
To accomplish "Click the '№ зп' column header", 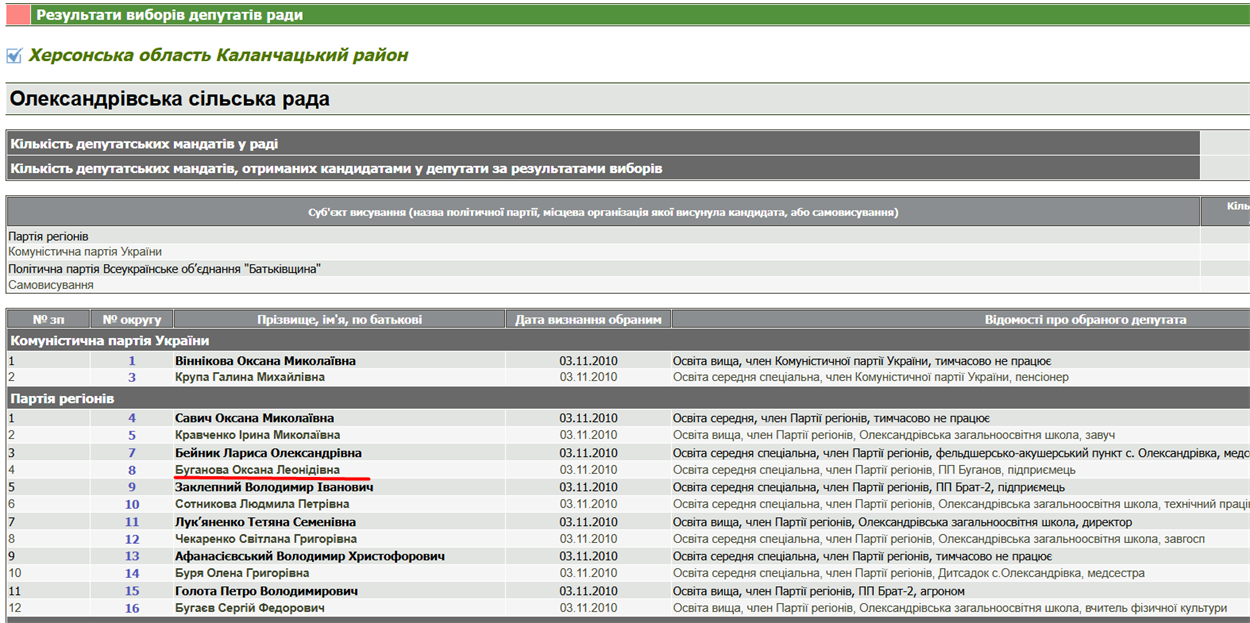I will [x=48, y=320].
